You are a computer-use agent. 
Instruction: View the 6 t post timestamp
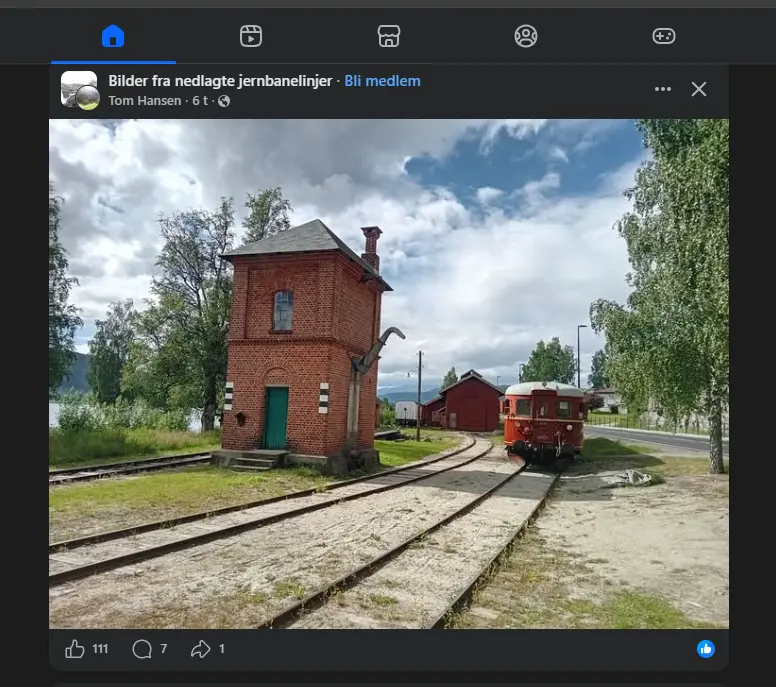click(x=199, y=101)
